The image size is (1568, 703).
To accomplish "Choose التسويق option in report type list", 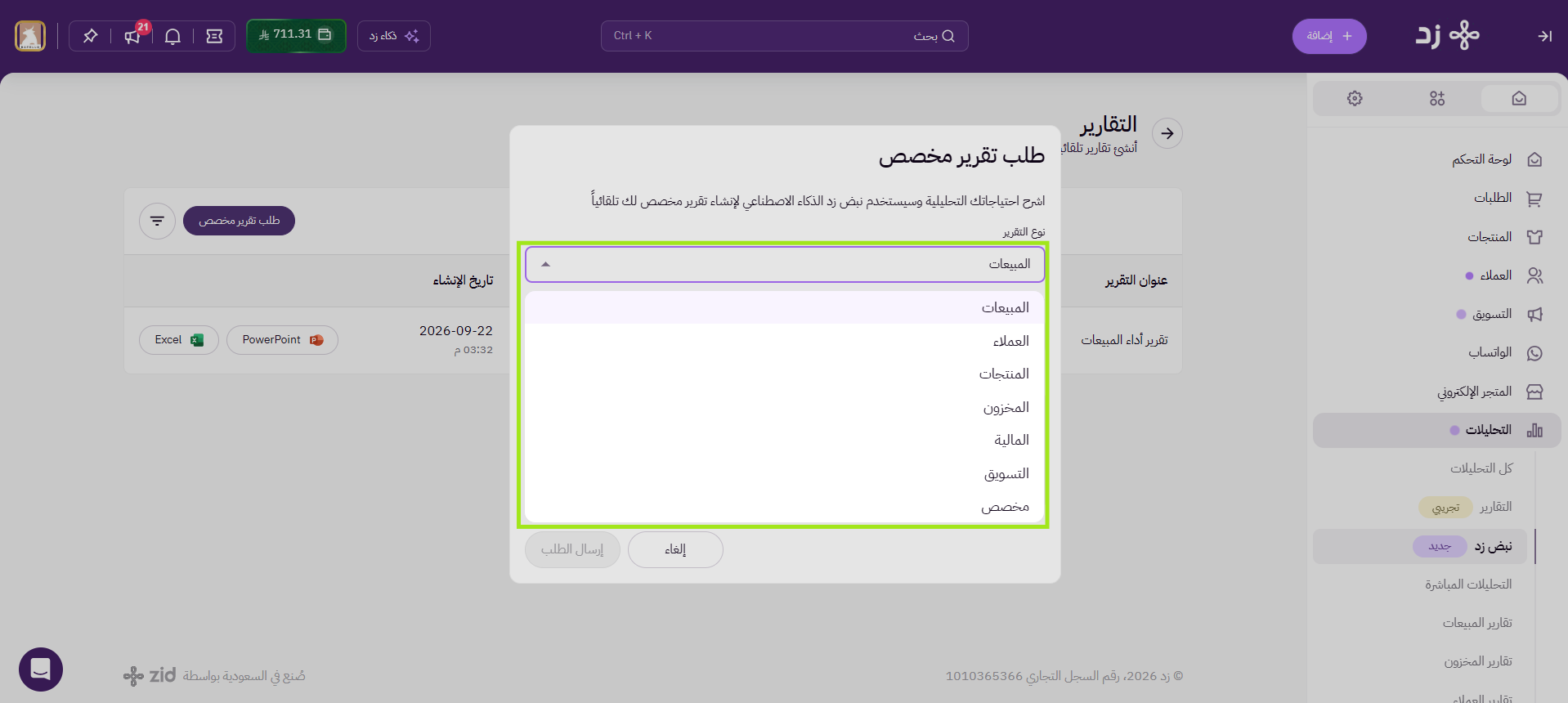I will click(x=784, y=473).
